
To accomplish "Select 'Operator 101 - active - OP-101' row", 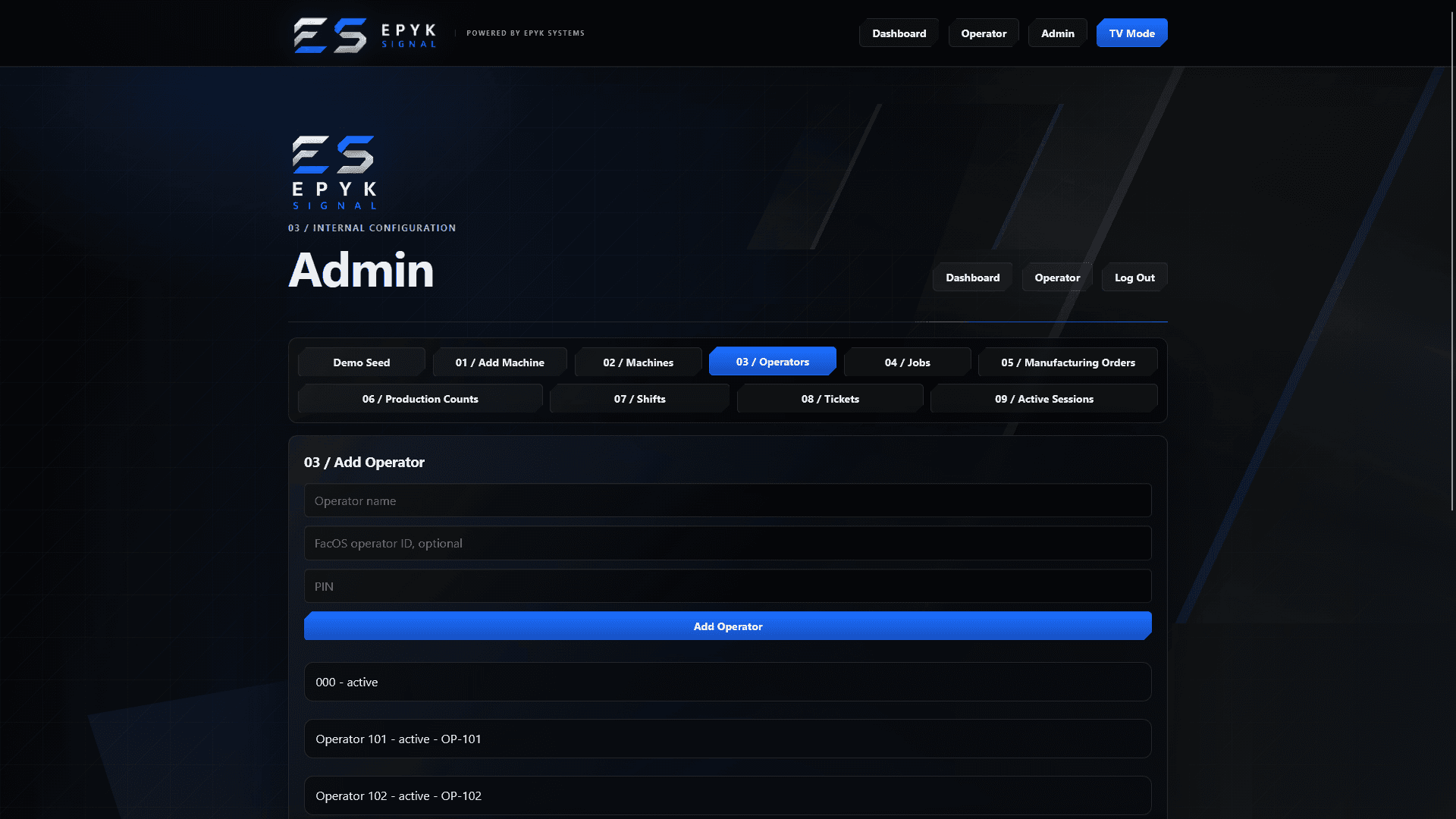I will 728,739.
